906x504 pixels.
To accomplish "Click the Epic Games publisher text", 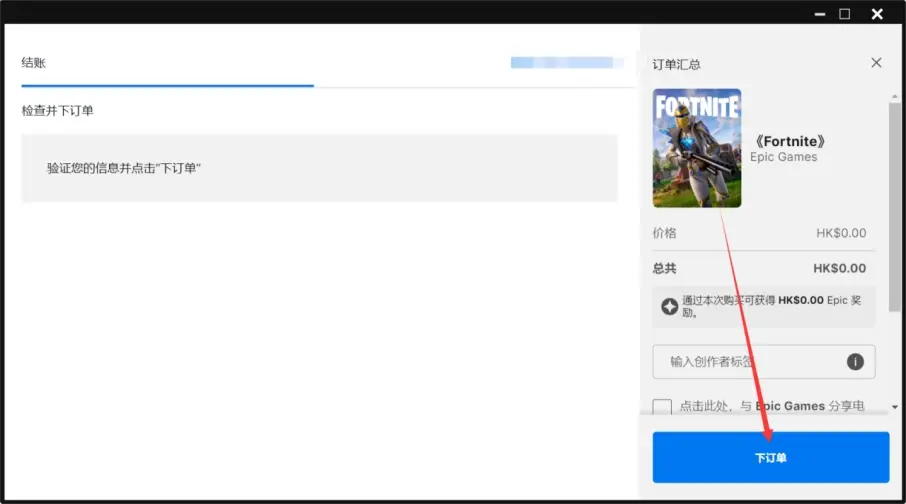I will click(784, 157).
